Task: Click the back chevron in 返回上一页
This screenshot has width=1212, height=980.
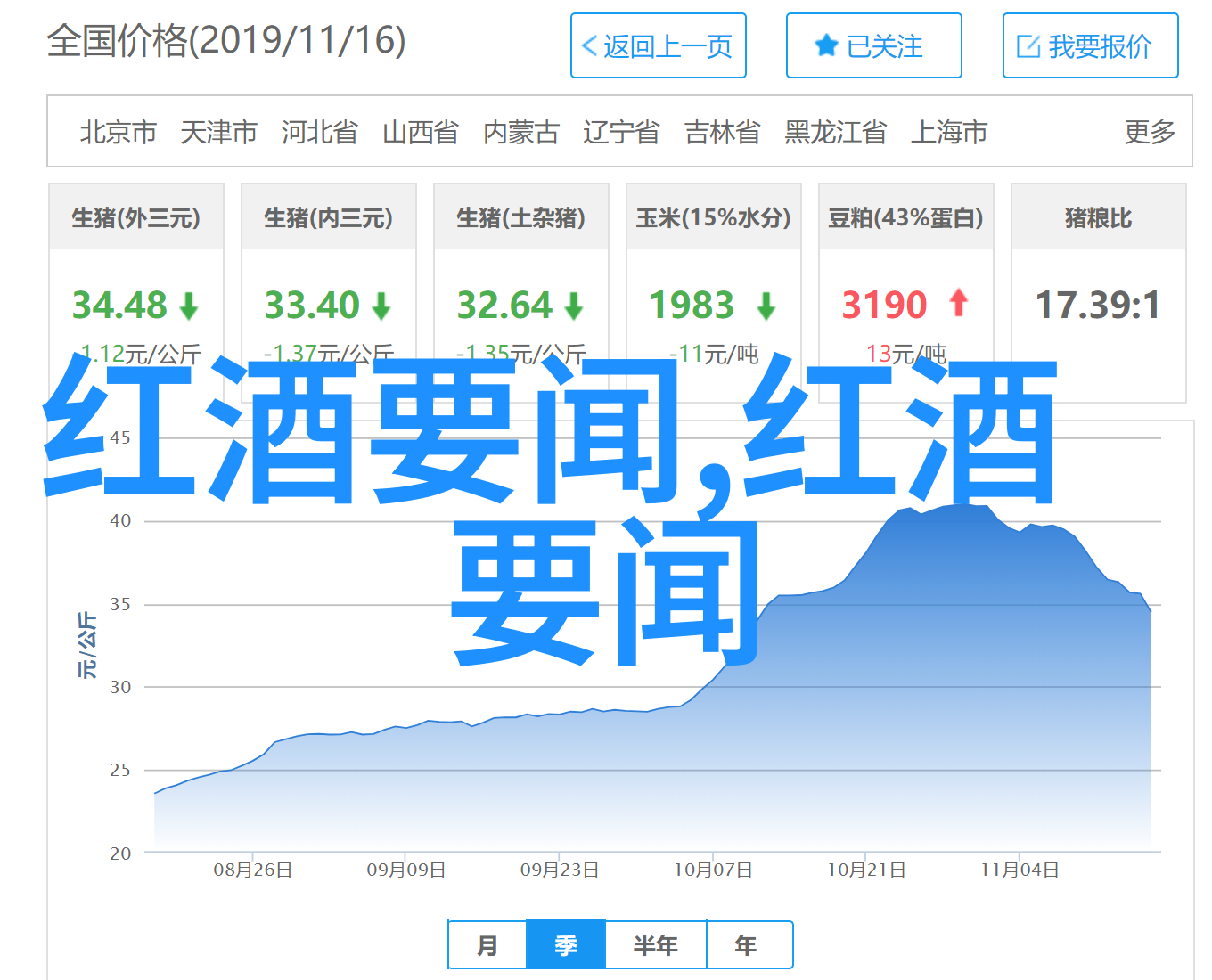Action: coord(589,46)
